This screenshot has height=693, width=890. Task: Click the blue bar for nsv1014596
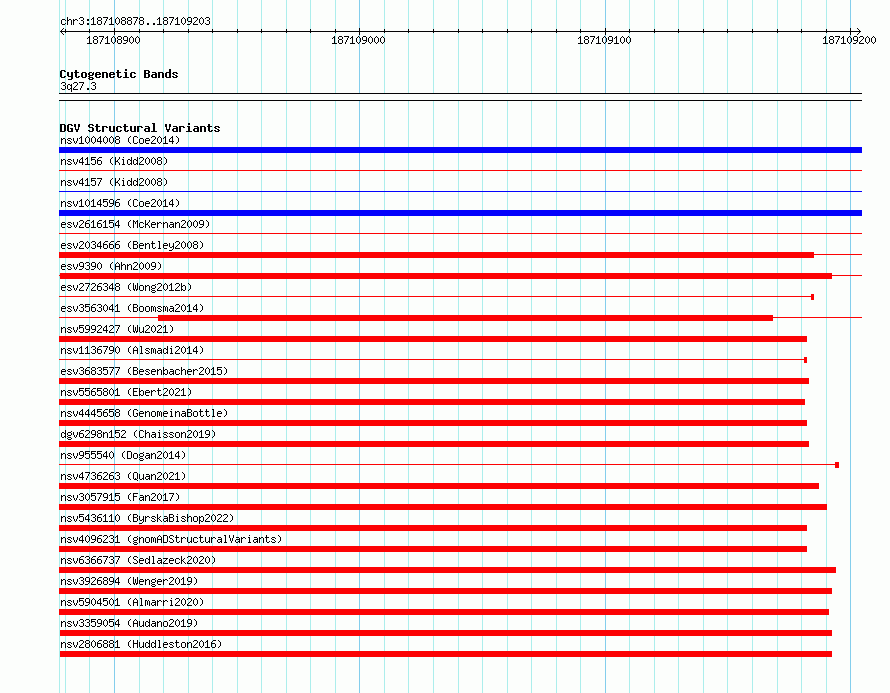click(460, 213)
